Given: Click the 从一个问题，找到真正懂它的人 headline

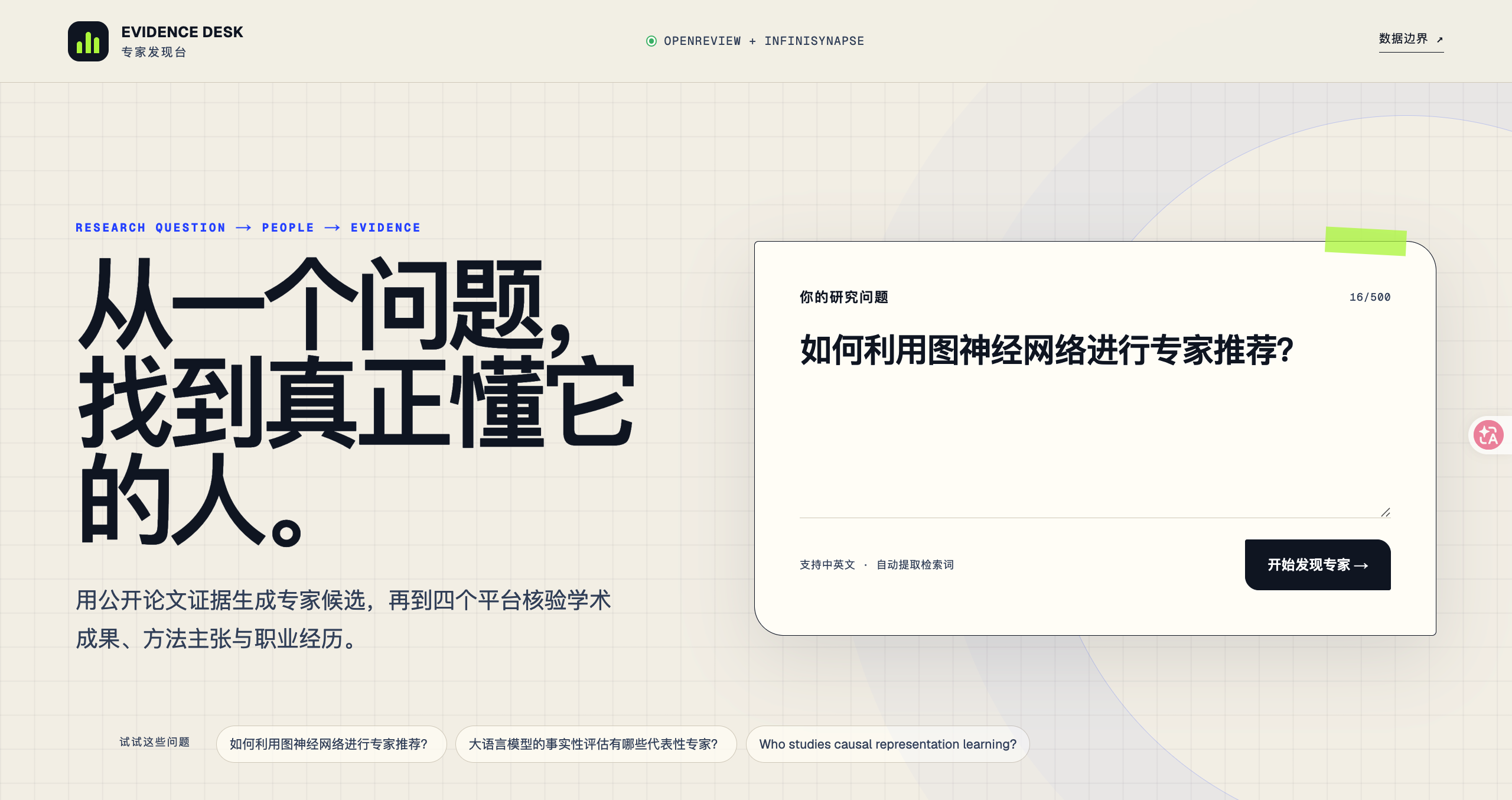Looking at the screenshot, I should pos(357,402).
